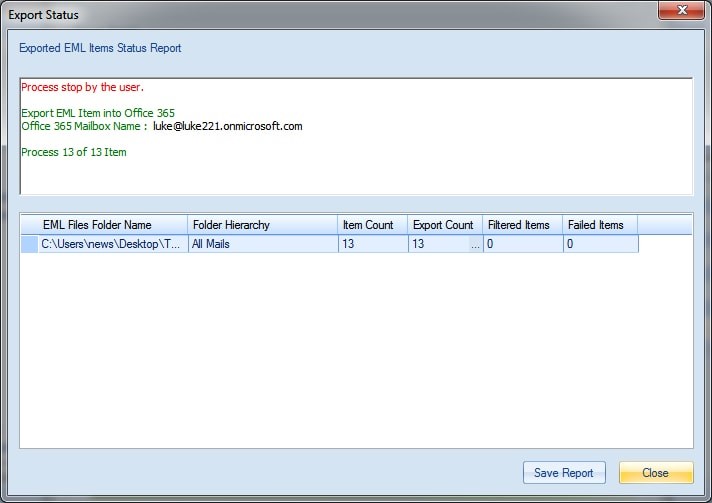The width and height of the screenshot is (712, 503).
Task: Click the 'Process stop by the user.' message
Action: [x=82, y=87]
